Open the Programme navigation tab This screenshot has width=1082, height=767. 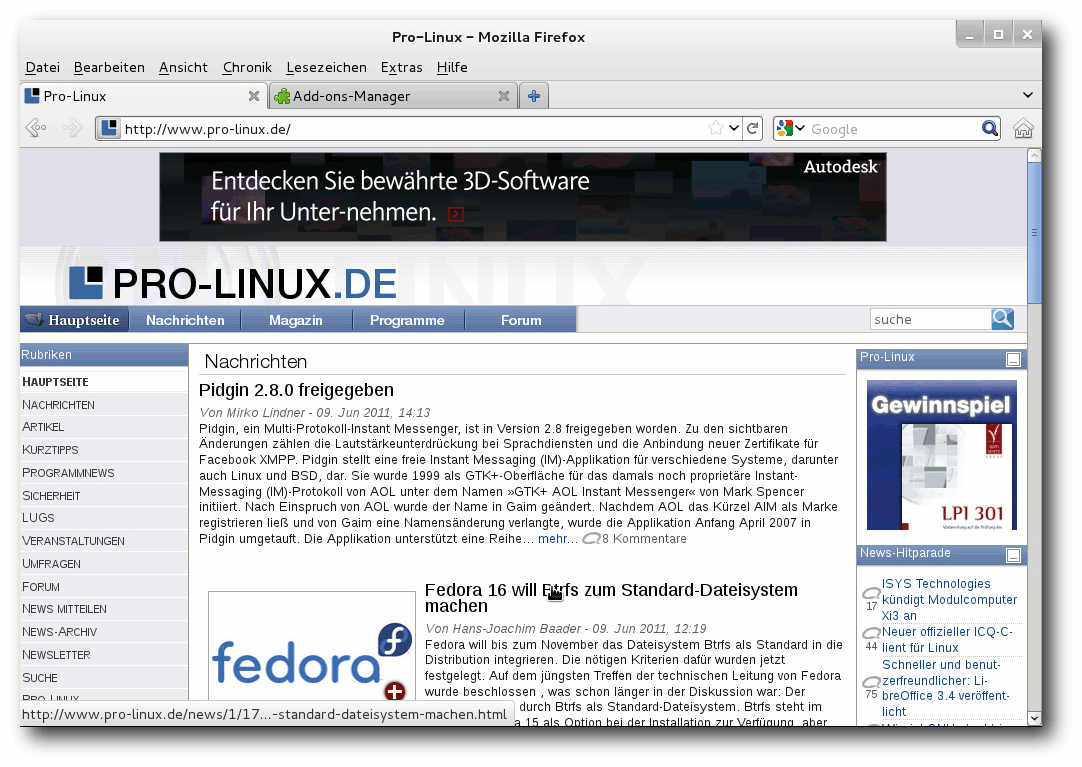click(x=407, y=320)
